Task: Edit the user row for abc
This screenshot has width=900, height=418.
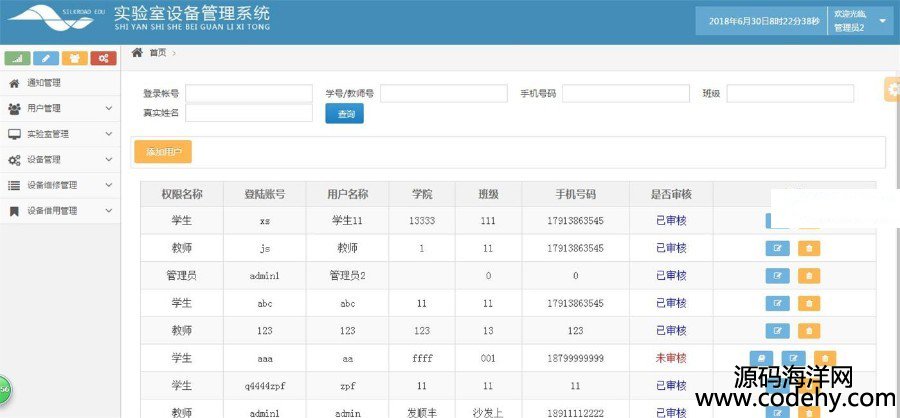Action: point(777,303)
